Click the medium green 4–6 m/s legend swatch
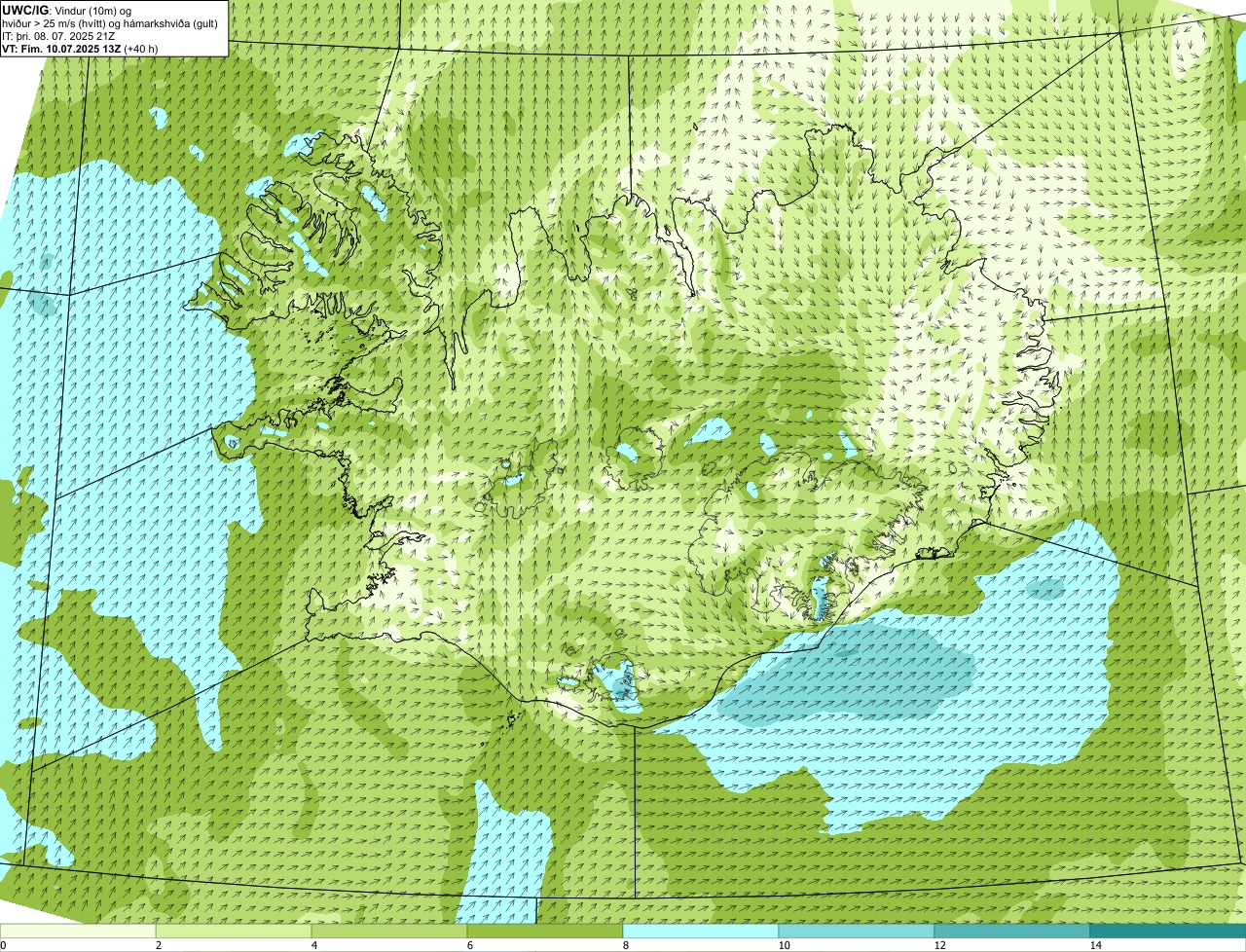The width and height of the screenshot is (1246, 952). tap(389, 932)
